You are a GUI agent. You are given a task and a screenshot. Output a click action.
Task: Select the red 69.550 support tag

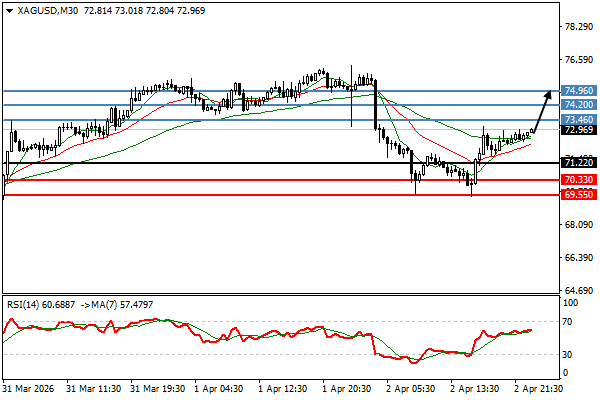click(579, 195)
